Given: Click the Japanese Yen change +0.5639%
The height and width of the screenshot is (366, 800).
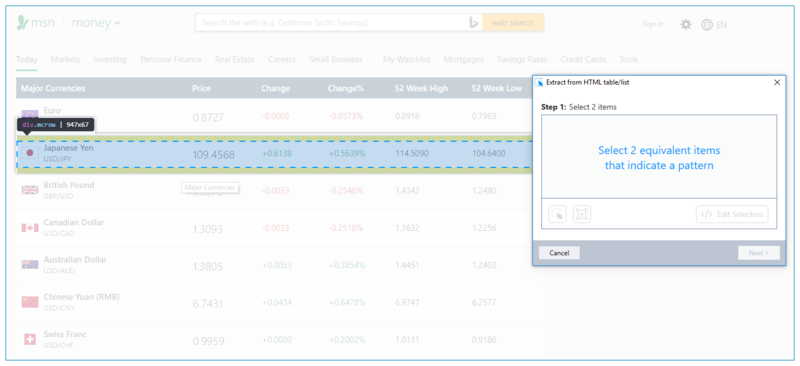Looking at the screenshot, I should coord(347,153).
